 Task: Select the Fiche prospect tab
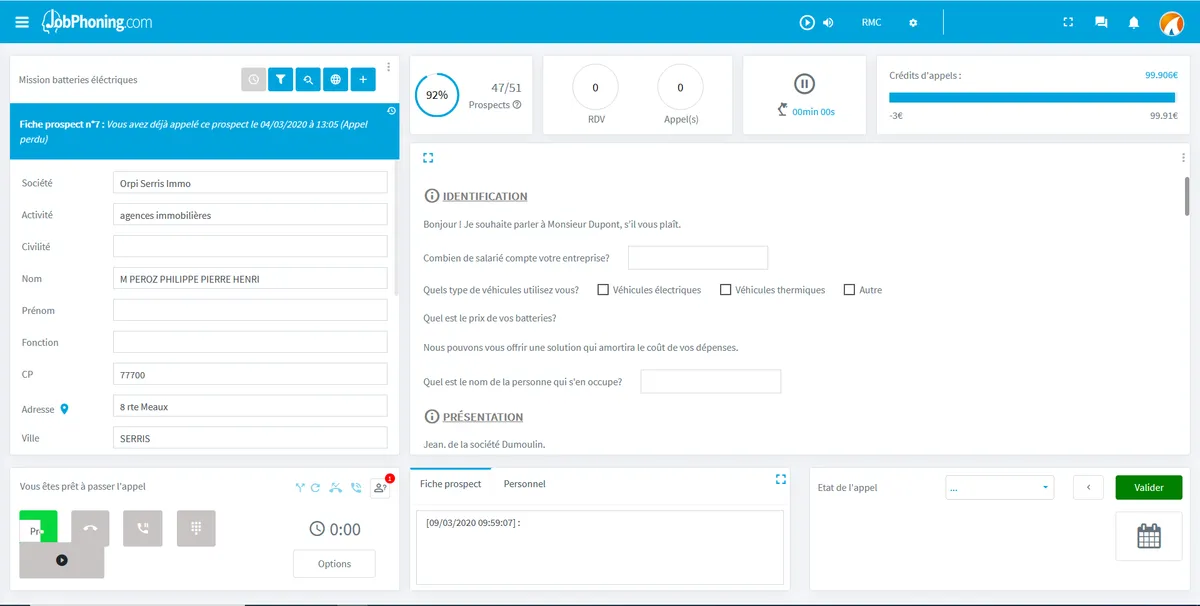click(x=451, y=484)
